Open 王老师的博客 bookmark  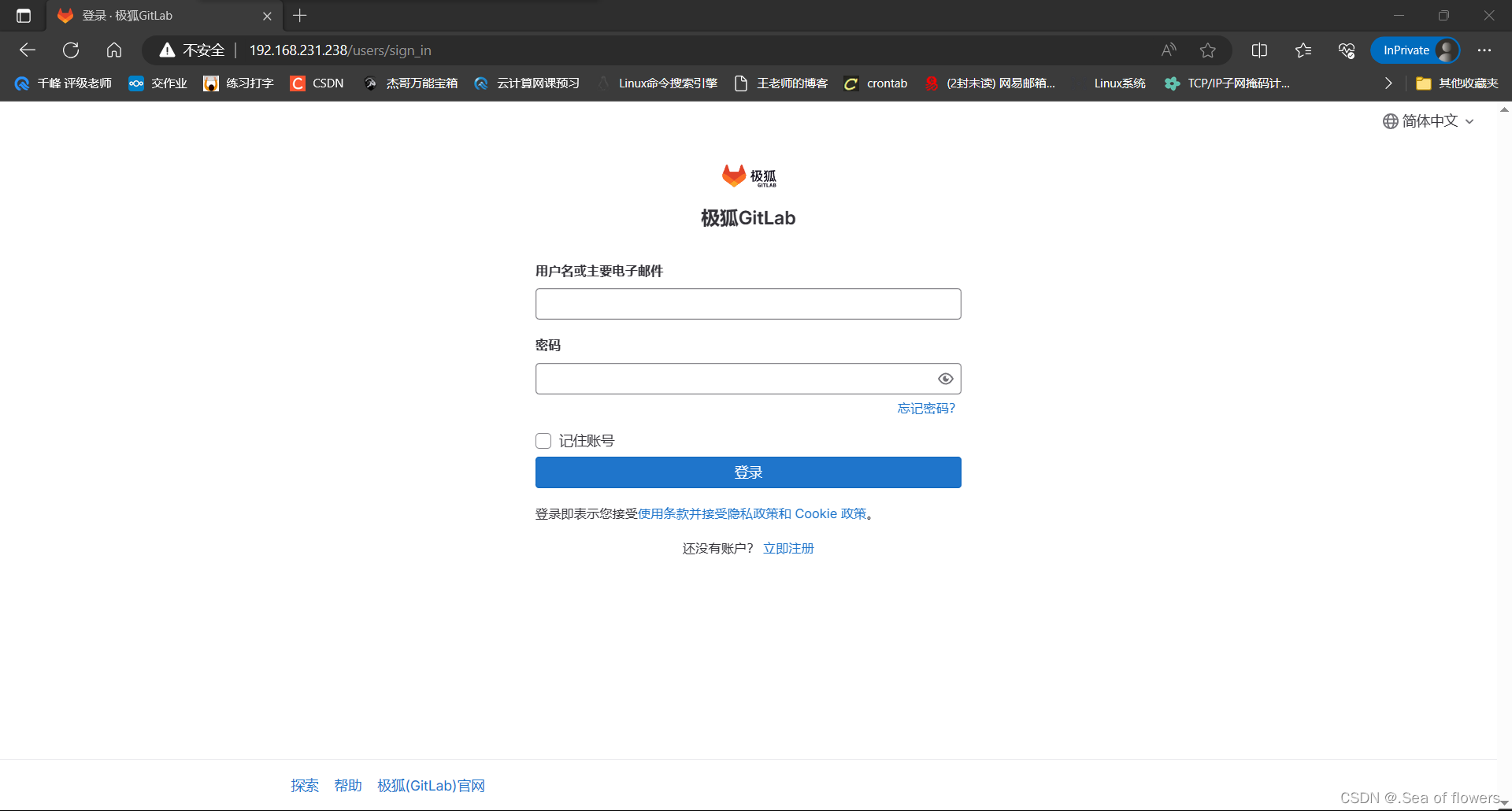[781, 83]
